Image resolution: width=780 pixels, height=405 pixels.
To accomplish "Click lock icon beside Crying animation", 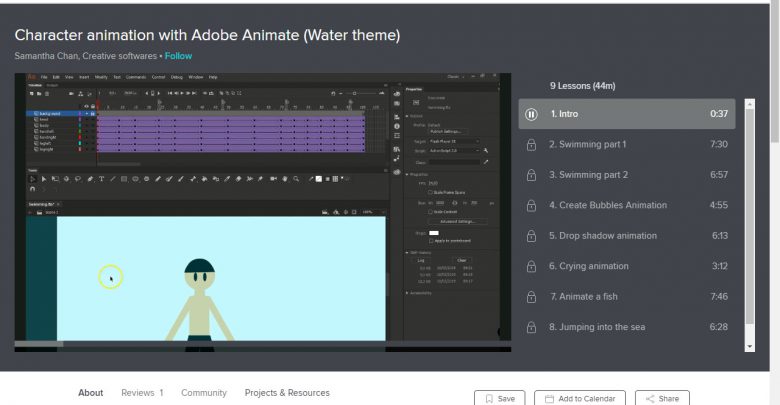I will pyautogui.click(x=531, y=266).
